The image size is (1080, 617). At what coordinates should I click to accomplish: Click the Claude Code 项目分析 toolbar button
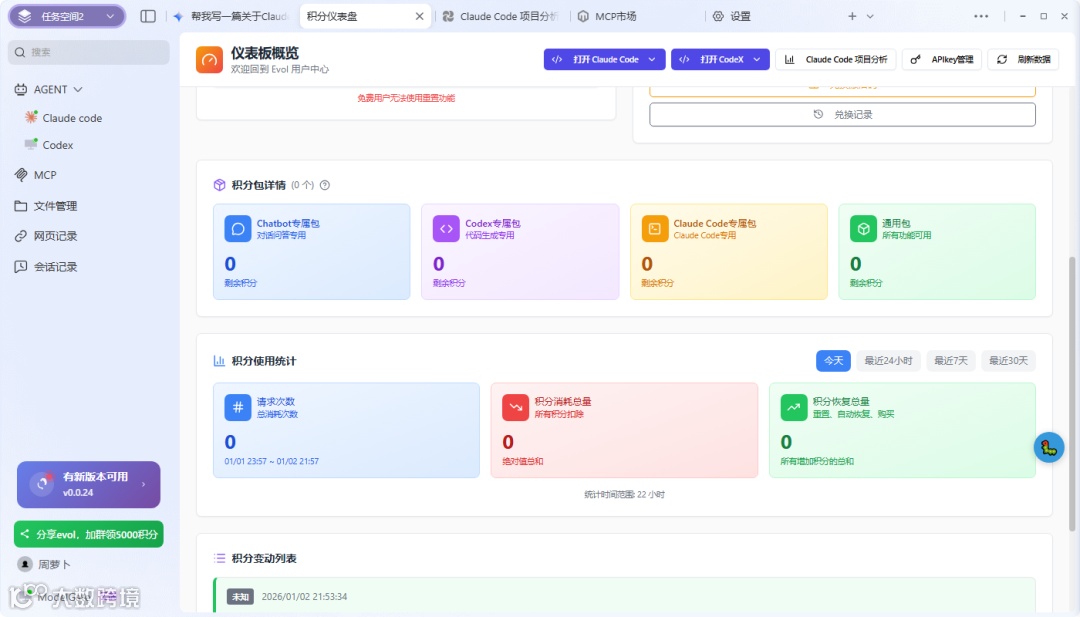point(836,59)
